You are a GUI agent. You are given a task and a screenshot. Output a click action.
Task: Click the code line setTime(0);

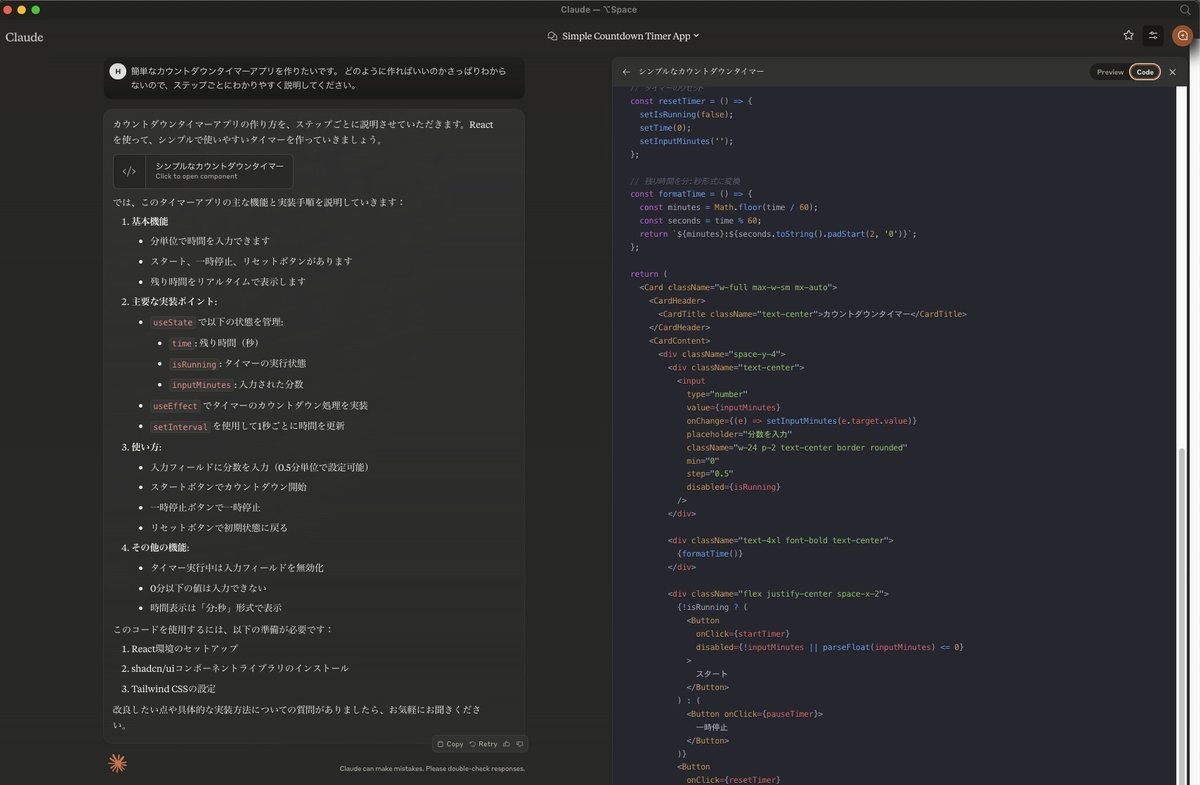[665, 127]
